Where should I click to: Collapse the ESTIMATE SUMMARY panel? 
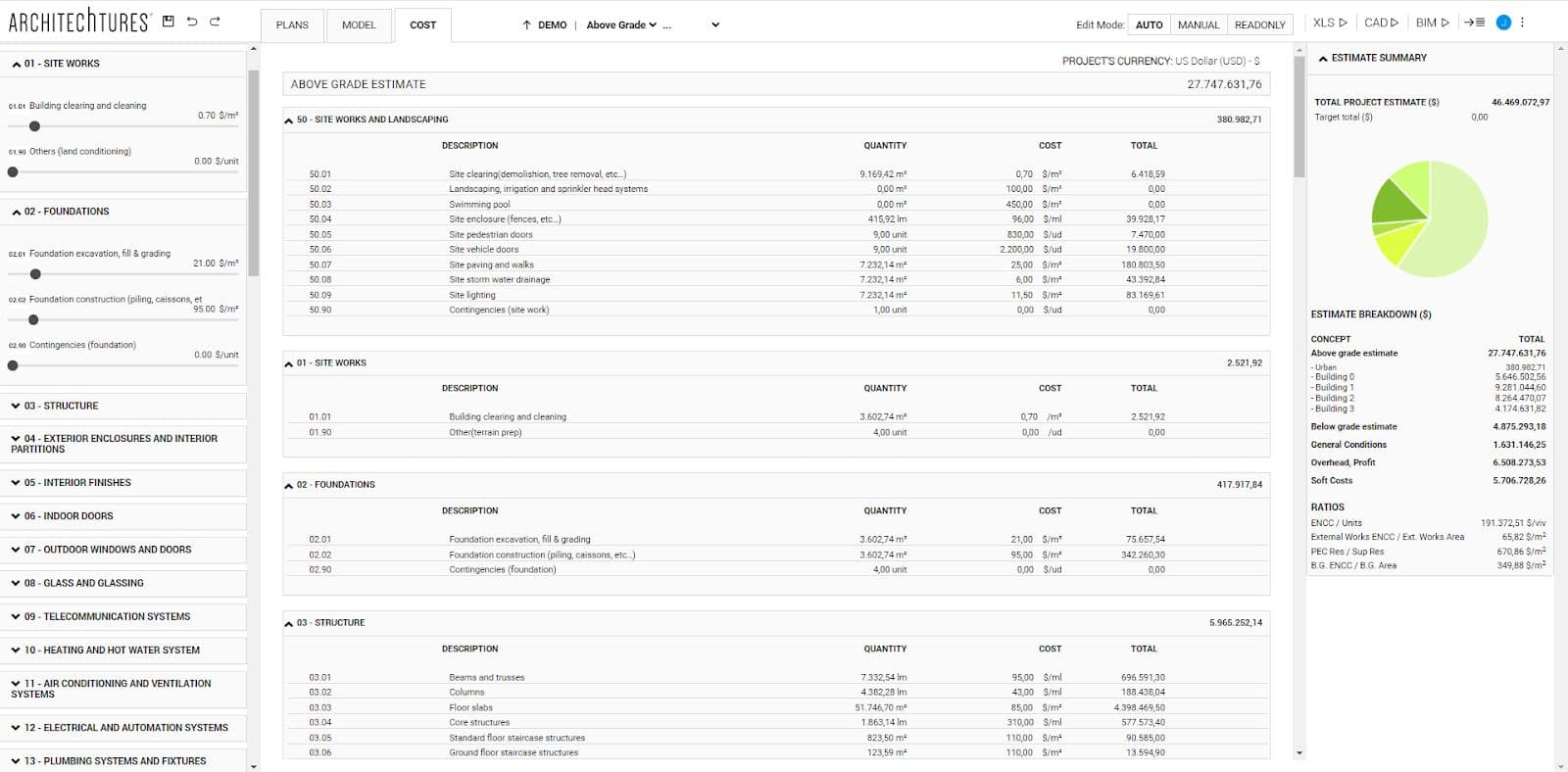point(1323,59)
